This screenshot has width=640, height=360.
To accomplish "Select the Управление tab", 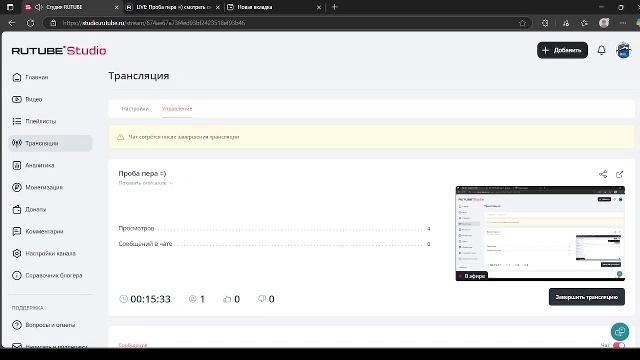I will point(177,109).
